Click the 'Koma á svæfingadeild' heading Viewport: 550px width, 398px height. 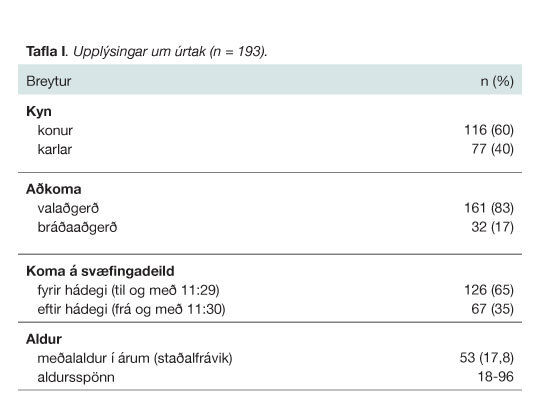pyautogui.click(x=100, y=271)
